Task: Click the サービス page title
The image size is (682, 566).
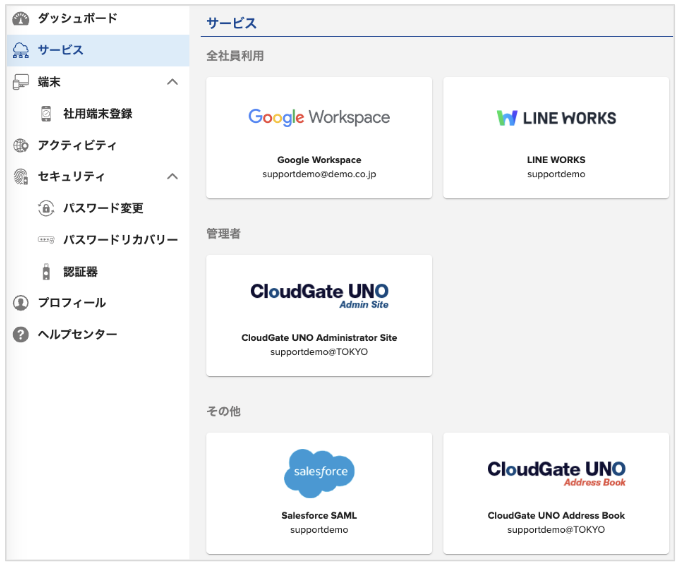Action: 231,23
